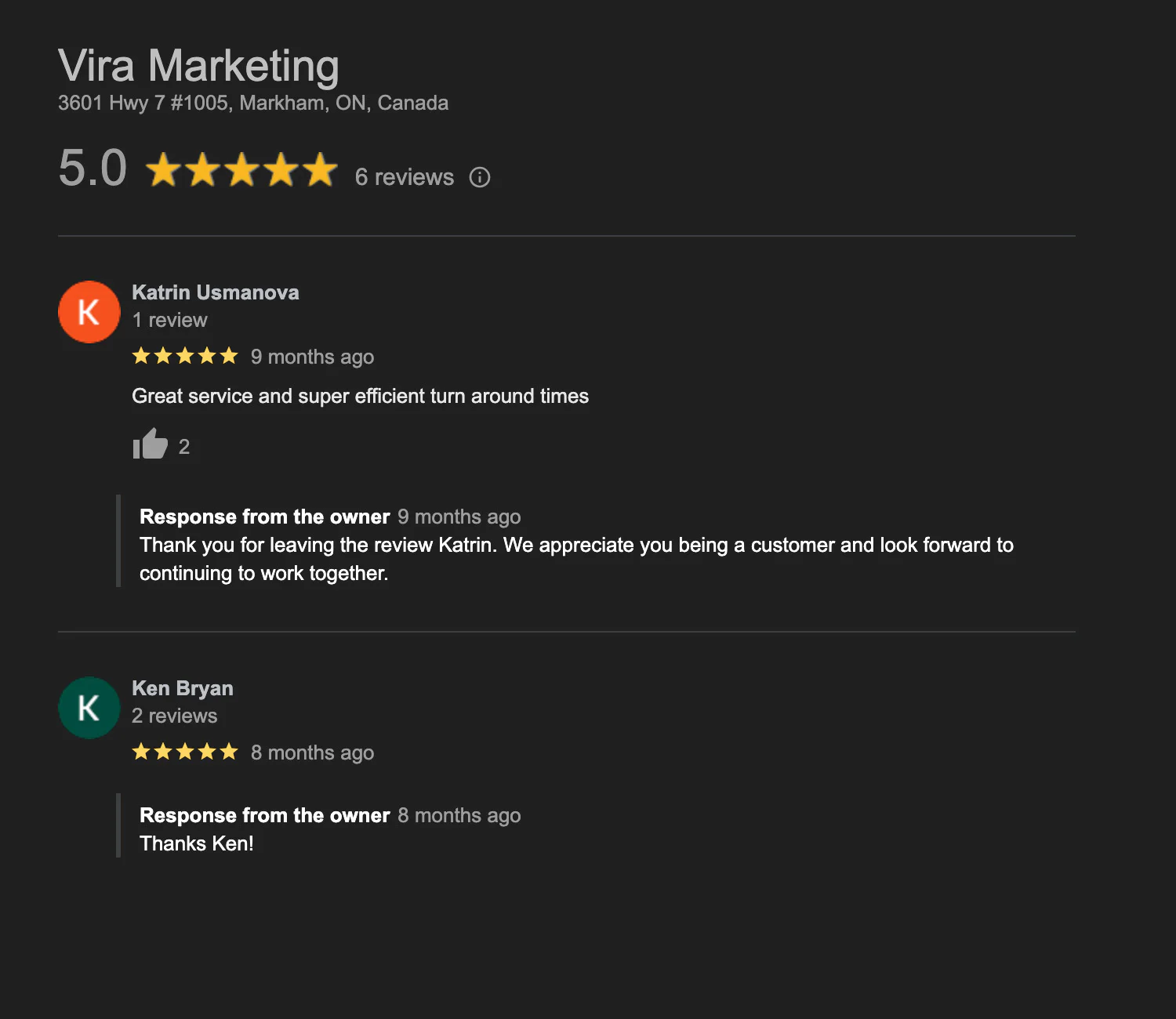
Task: Click the like count '2' on Katrin's review
Action: (185, 446)
